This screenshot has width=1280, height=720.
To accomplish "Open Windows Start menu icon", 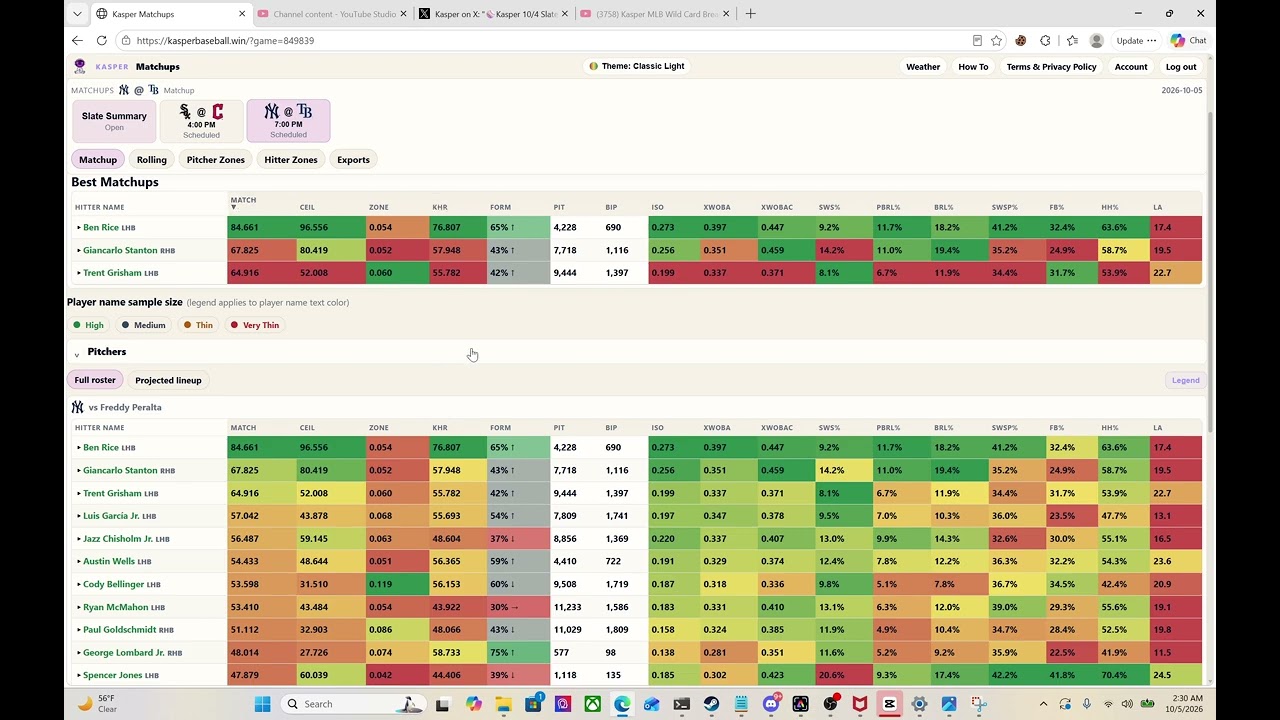I will [262, 704].
